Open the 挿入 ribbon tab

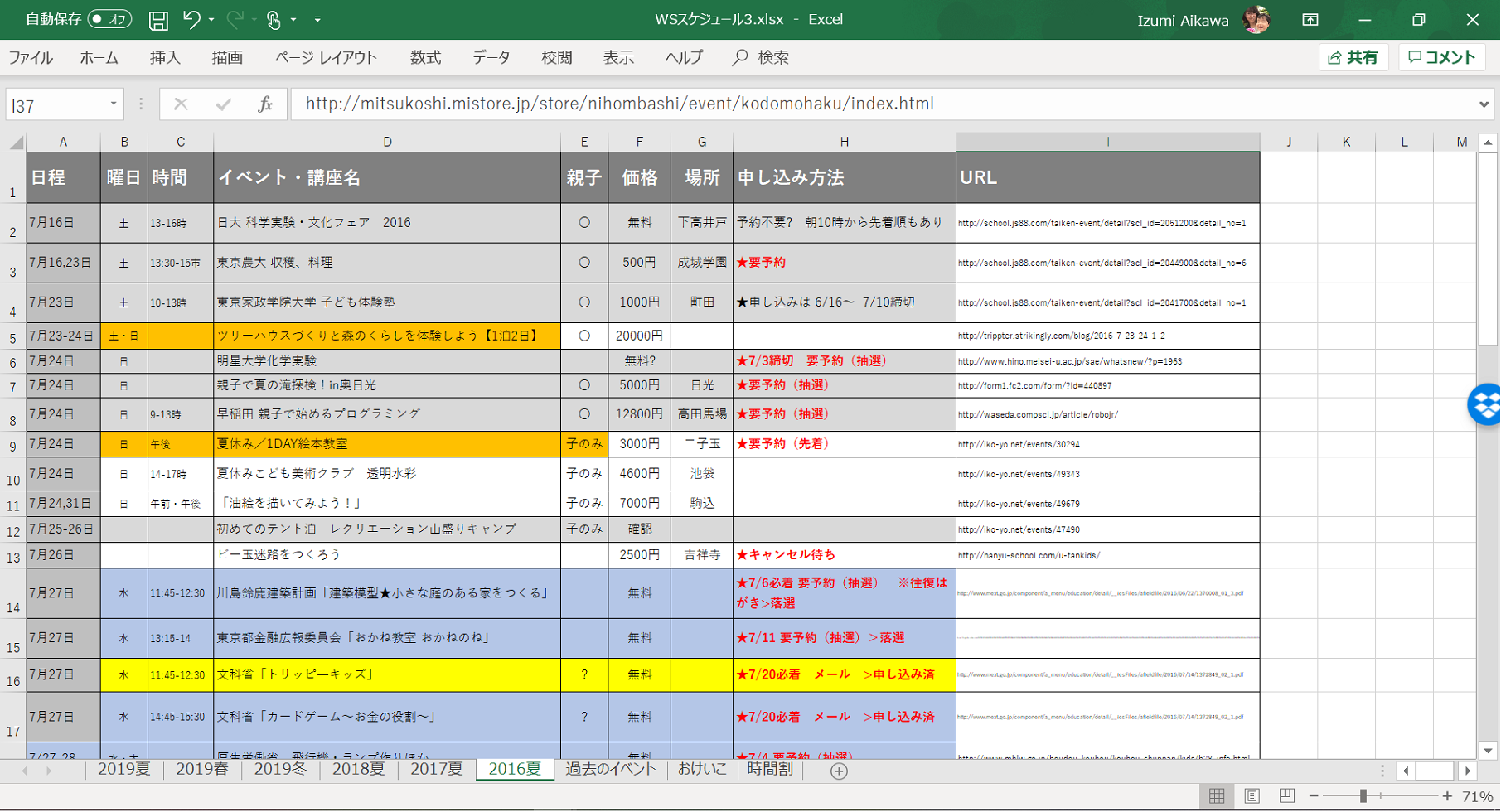tap(165, 58)
